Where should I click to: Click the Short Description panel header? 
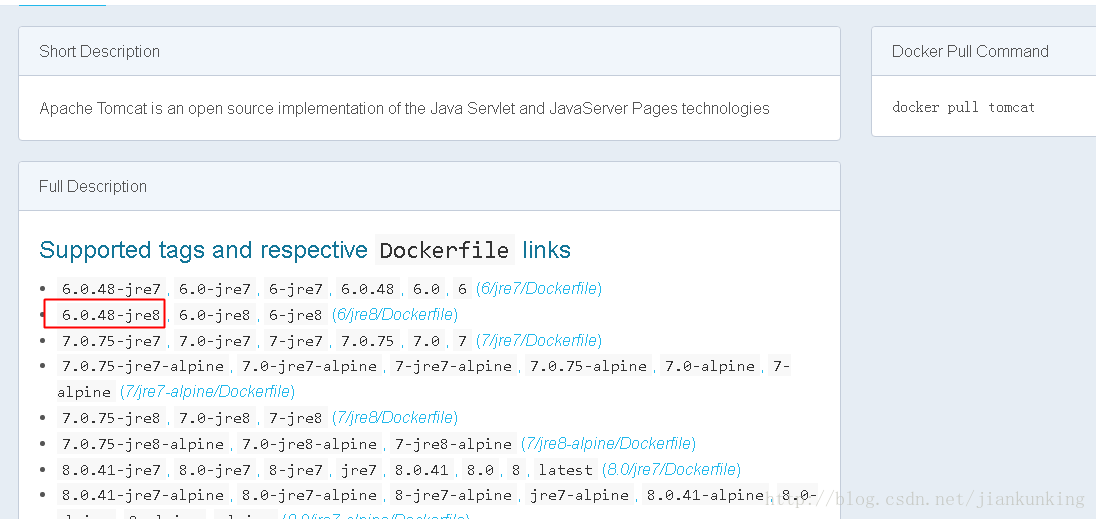pyautogui.click(x=429, y=51)
